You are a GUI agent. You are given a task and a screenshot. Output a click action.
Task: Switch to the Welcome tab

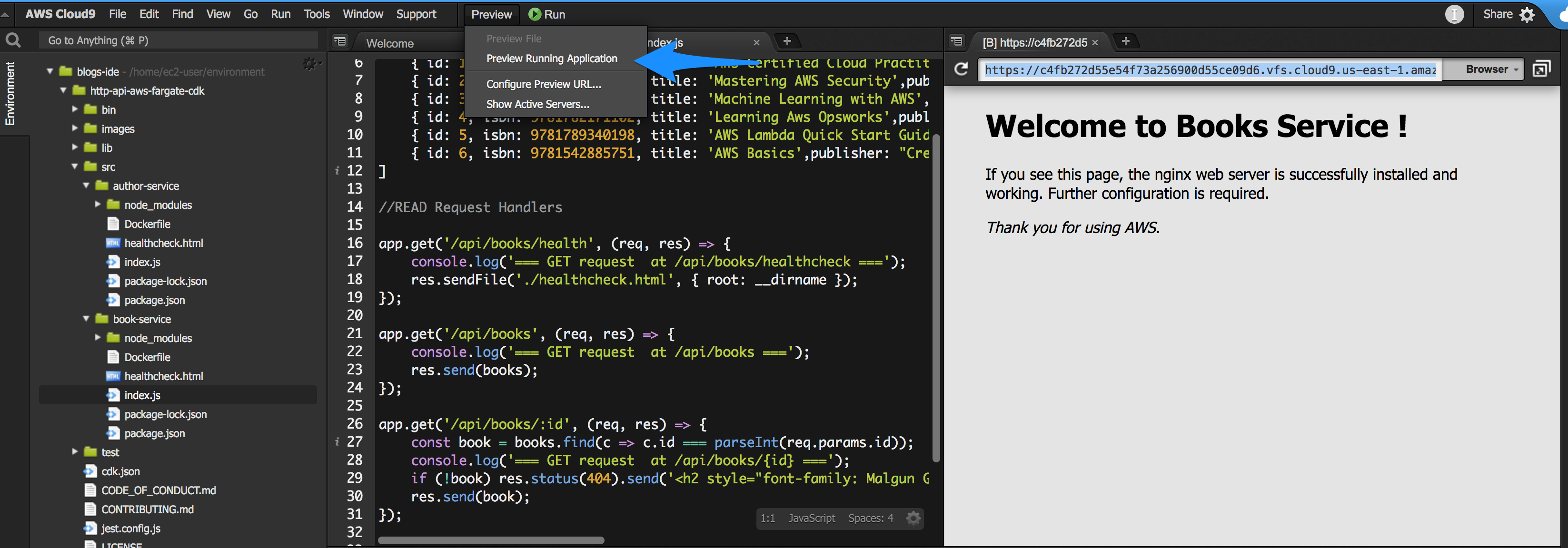[389, 43]
